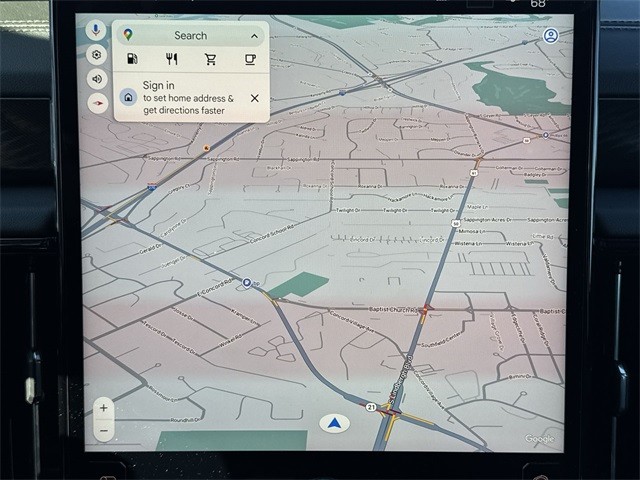Collapse the search panel with chevron
Screen dimensions: 640x480
[254, 36]
